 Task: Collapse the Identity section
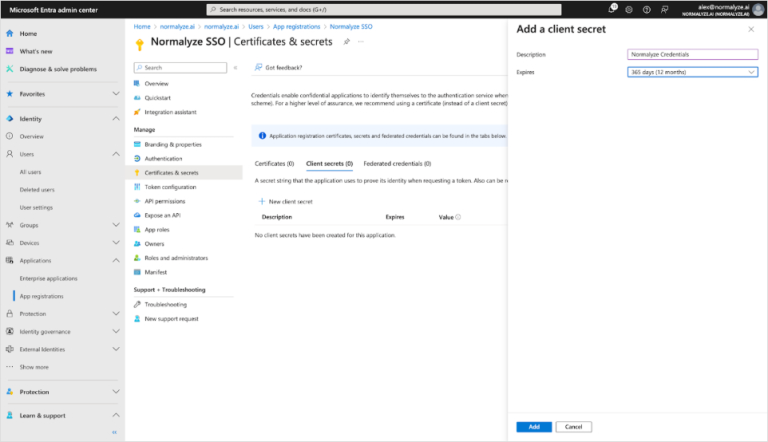point(115,119)
